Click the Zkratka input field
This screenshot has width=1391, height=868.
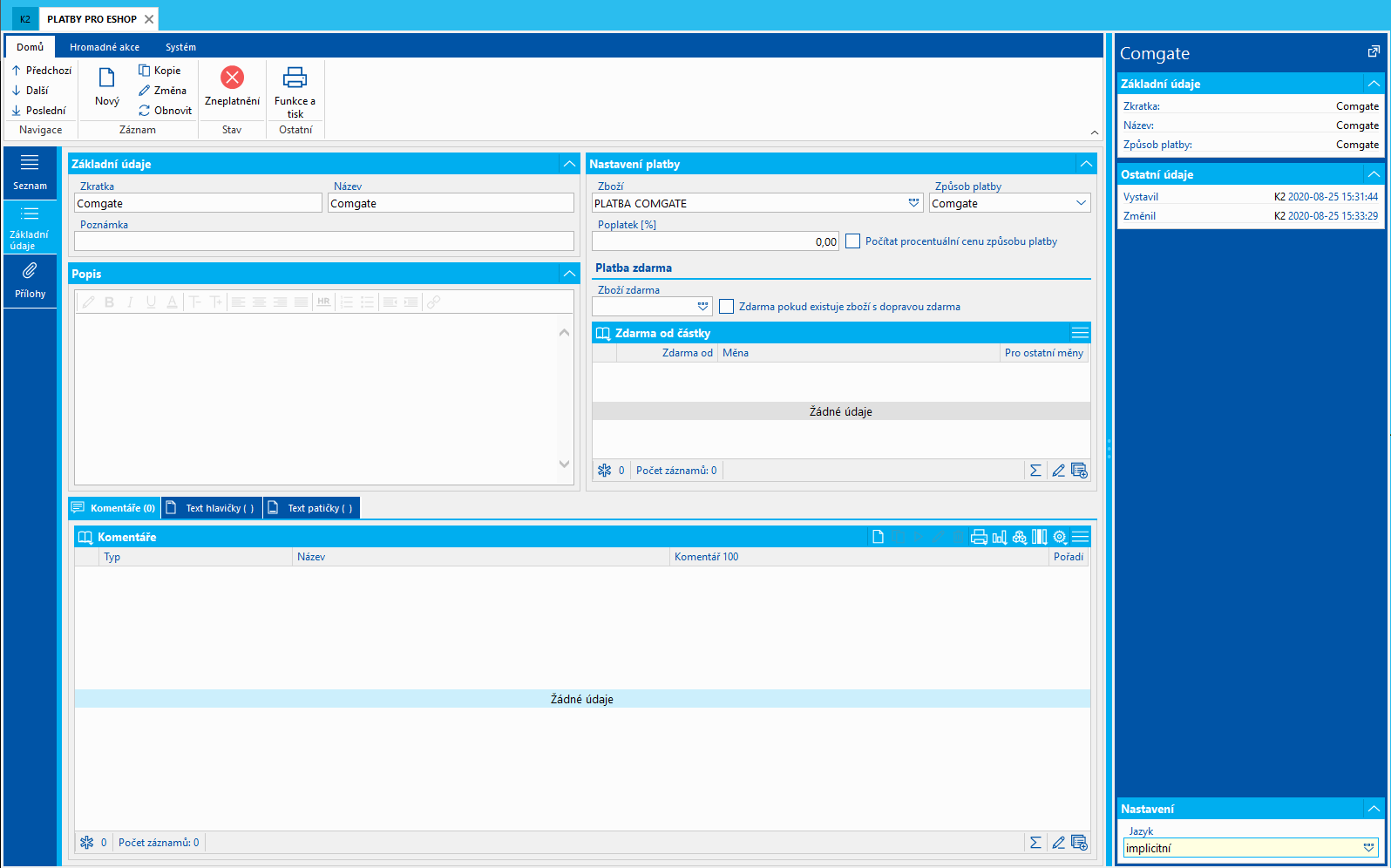pos(198,203)
